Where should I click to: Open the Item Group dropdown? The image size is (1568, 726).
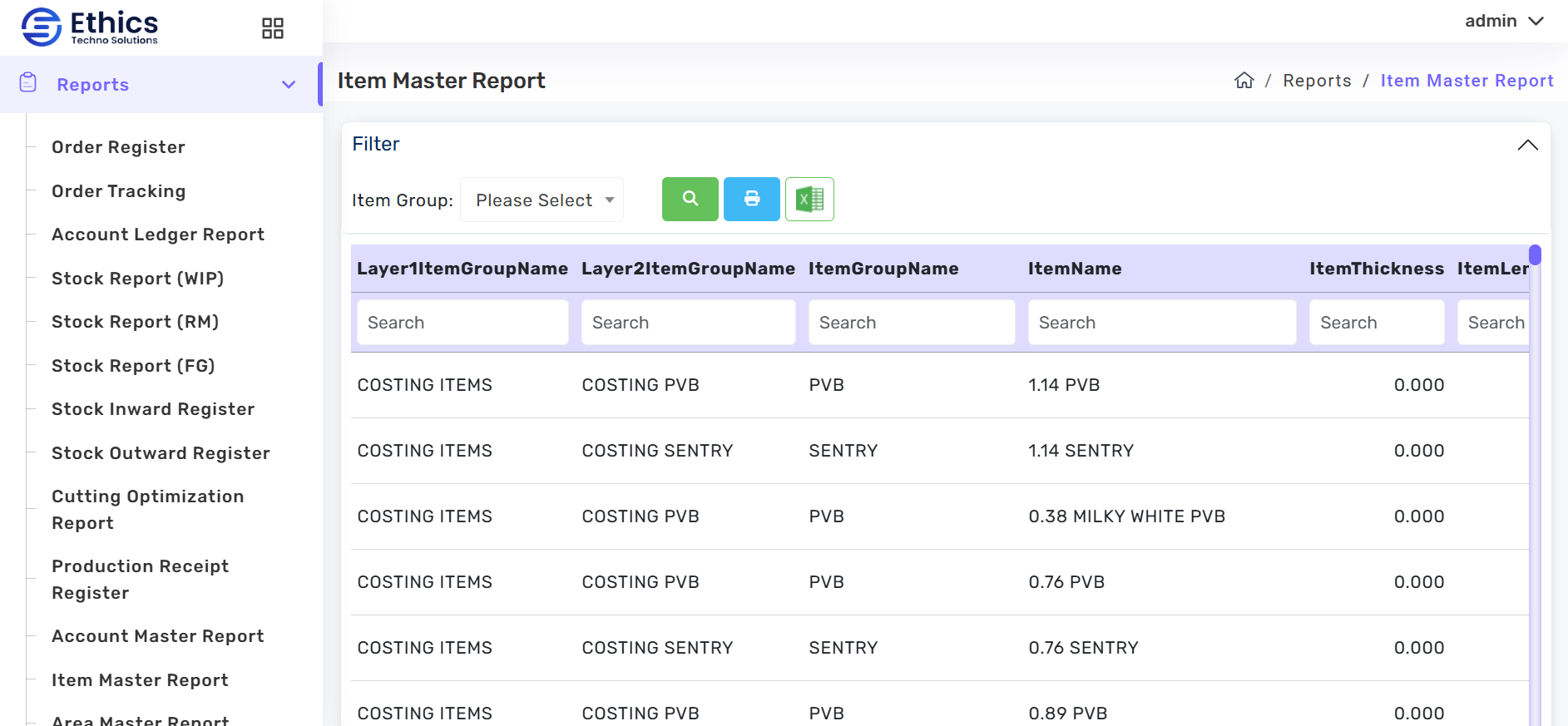tap(542, 200)
